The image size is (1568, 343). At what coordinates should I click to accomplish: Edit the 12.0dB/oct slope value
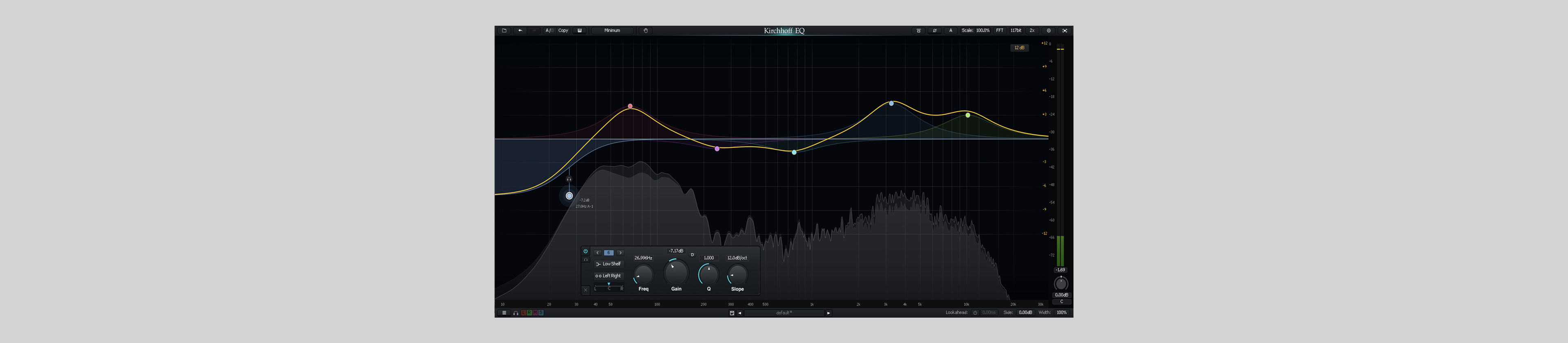(x=737, y=258)
